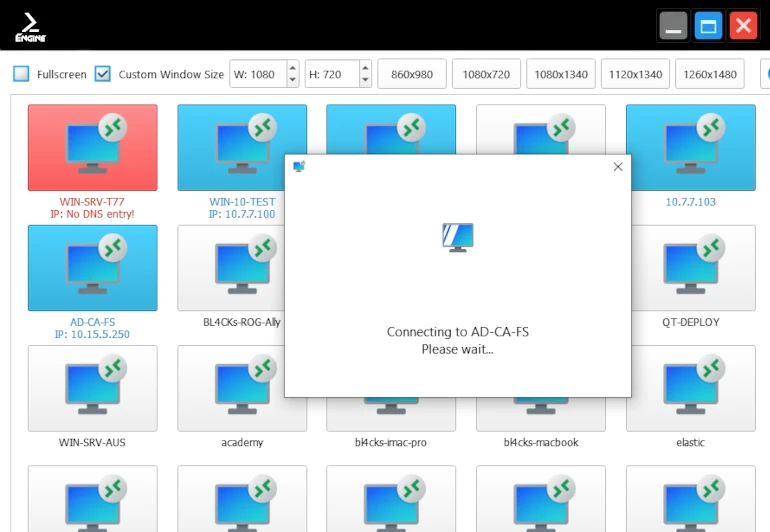Click the 'Connecting to AD-CA-FS' message
This screenshot has width=770, height=532.
coord(458,332)
